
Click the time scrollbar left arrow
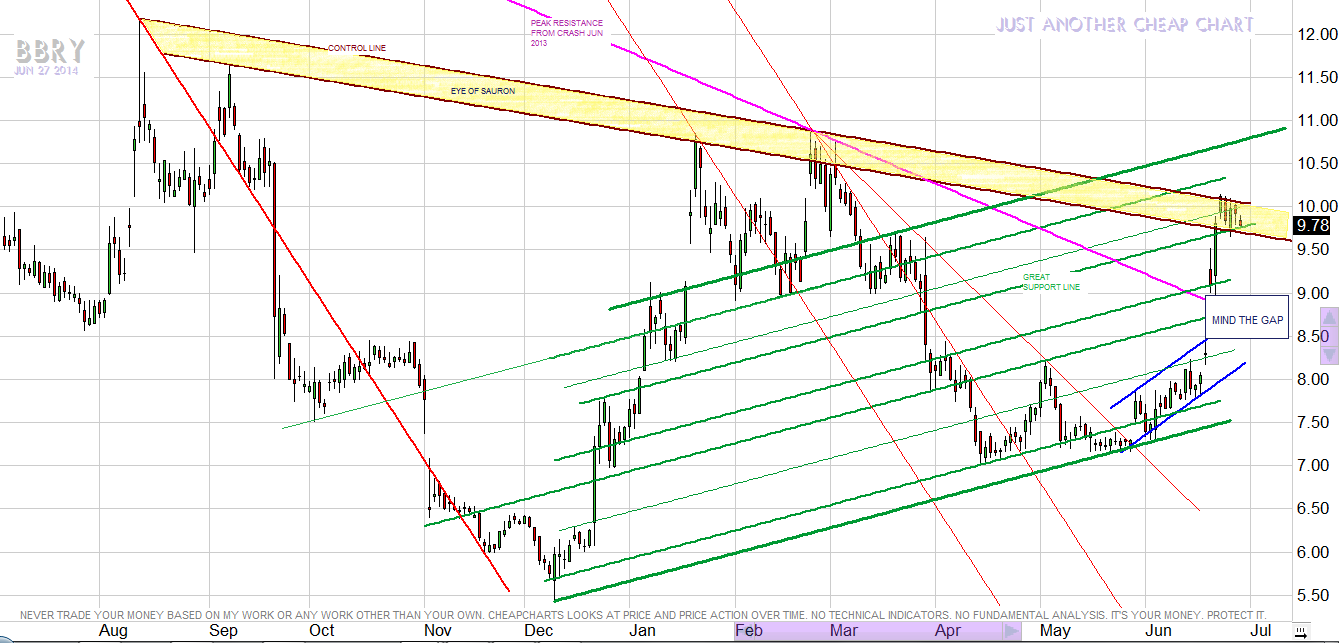click(x=742, y=631)
